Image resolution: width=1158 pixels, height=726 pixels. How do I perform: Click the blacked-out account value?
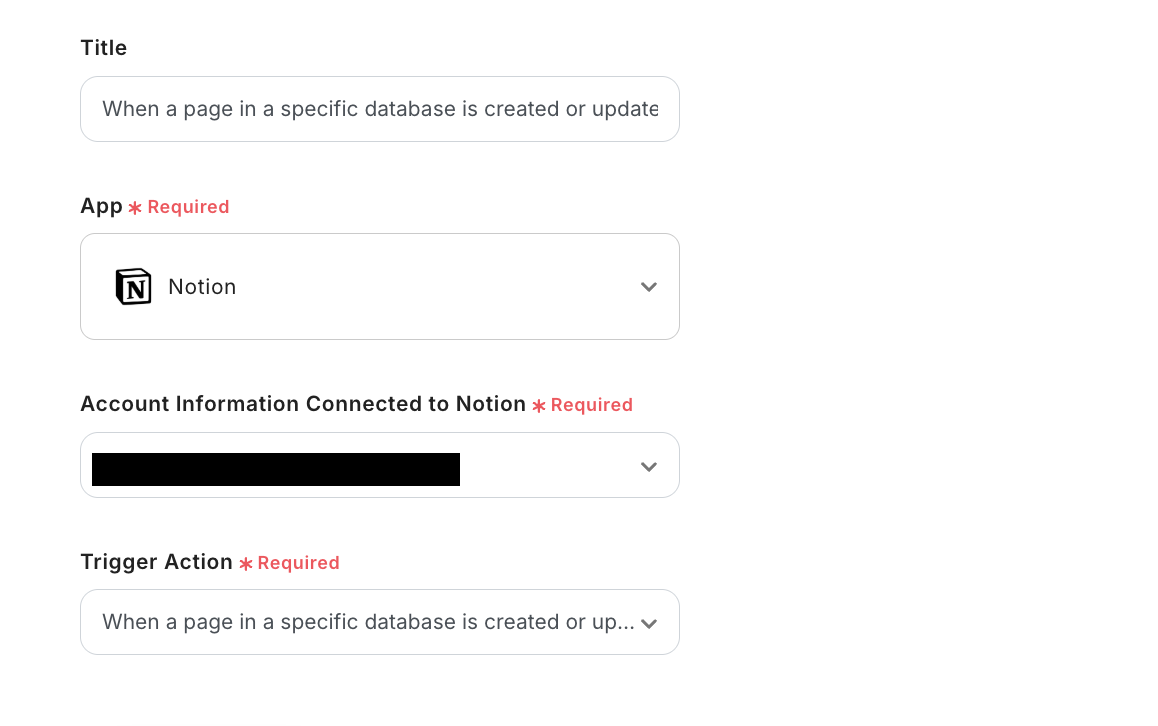point(275,469)
